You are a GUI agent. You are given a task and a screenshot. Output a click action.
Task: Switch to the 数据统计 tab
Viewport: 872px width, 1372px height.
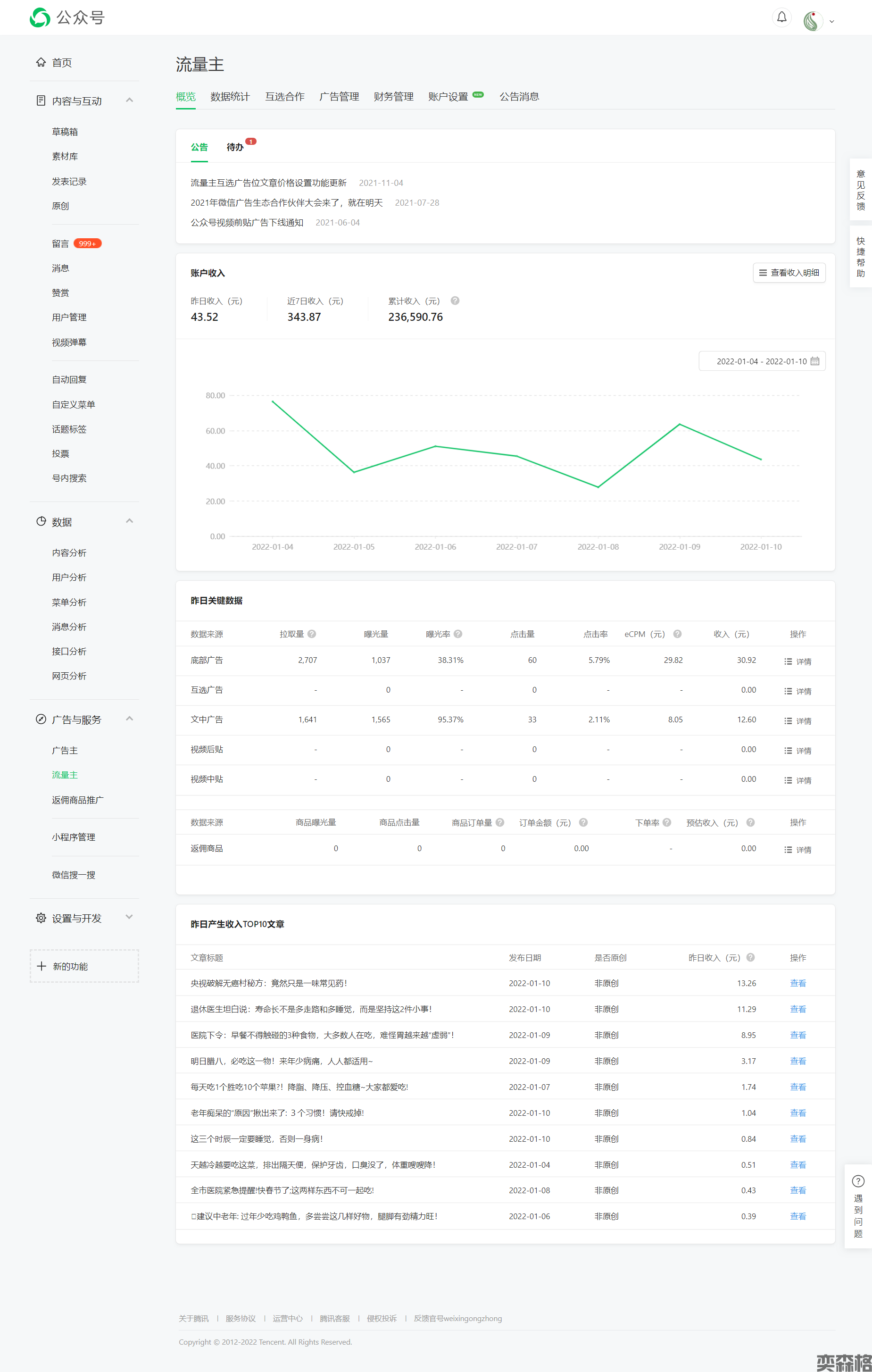pyautogui.click(x=230, y=97)
